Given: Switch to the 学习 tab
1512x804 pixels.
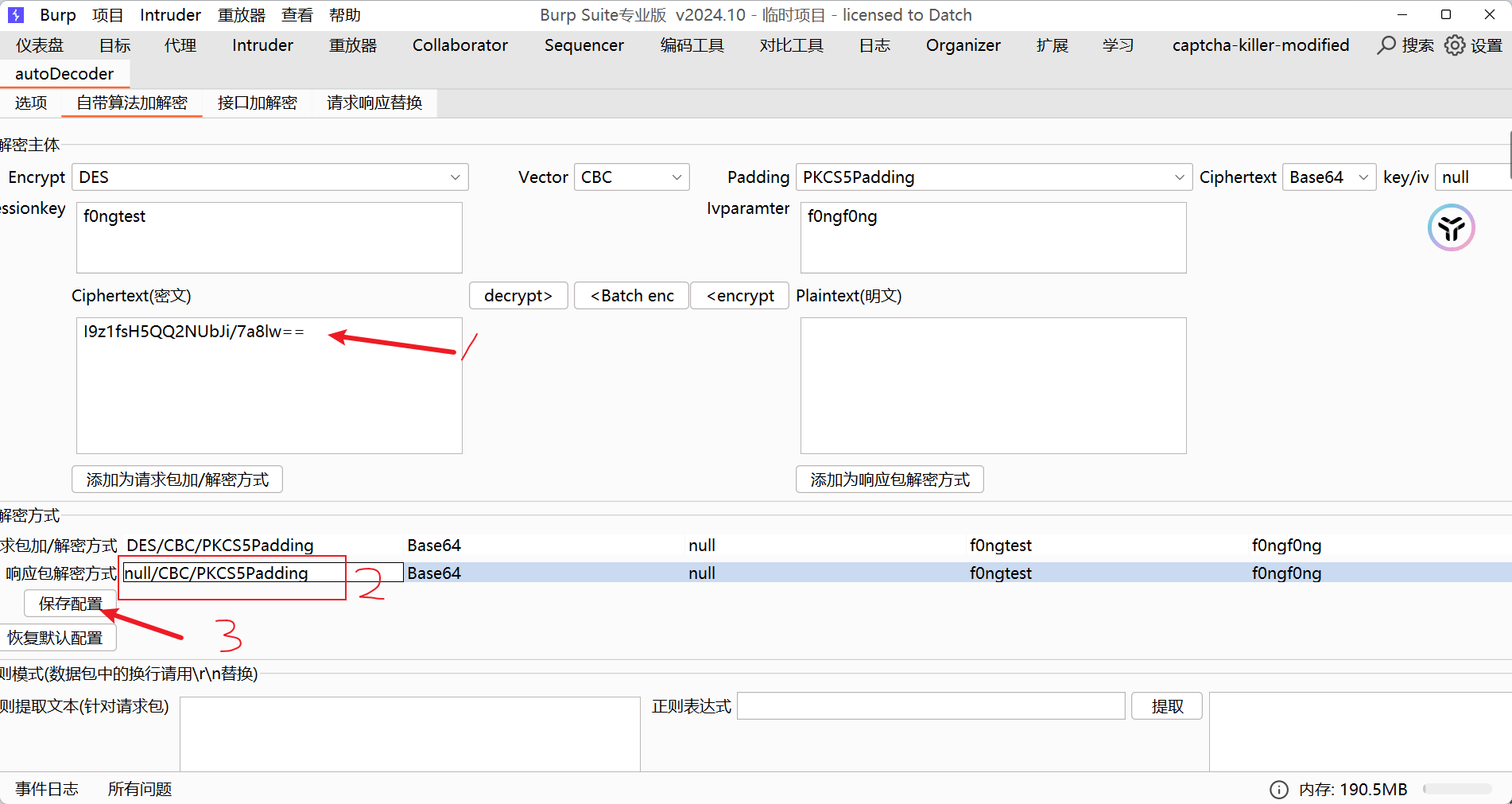Looking at the screenshot, I should click(x=1118, y=45).
